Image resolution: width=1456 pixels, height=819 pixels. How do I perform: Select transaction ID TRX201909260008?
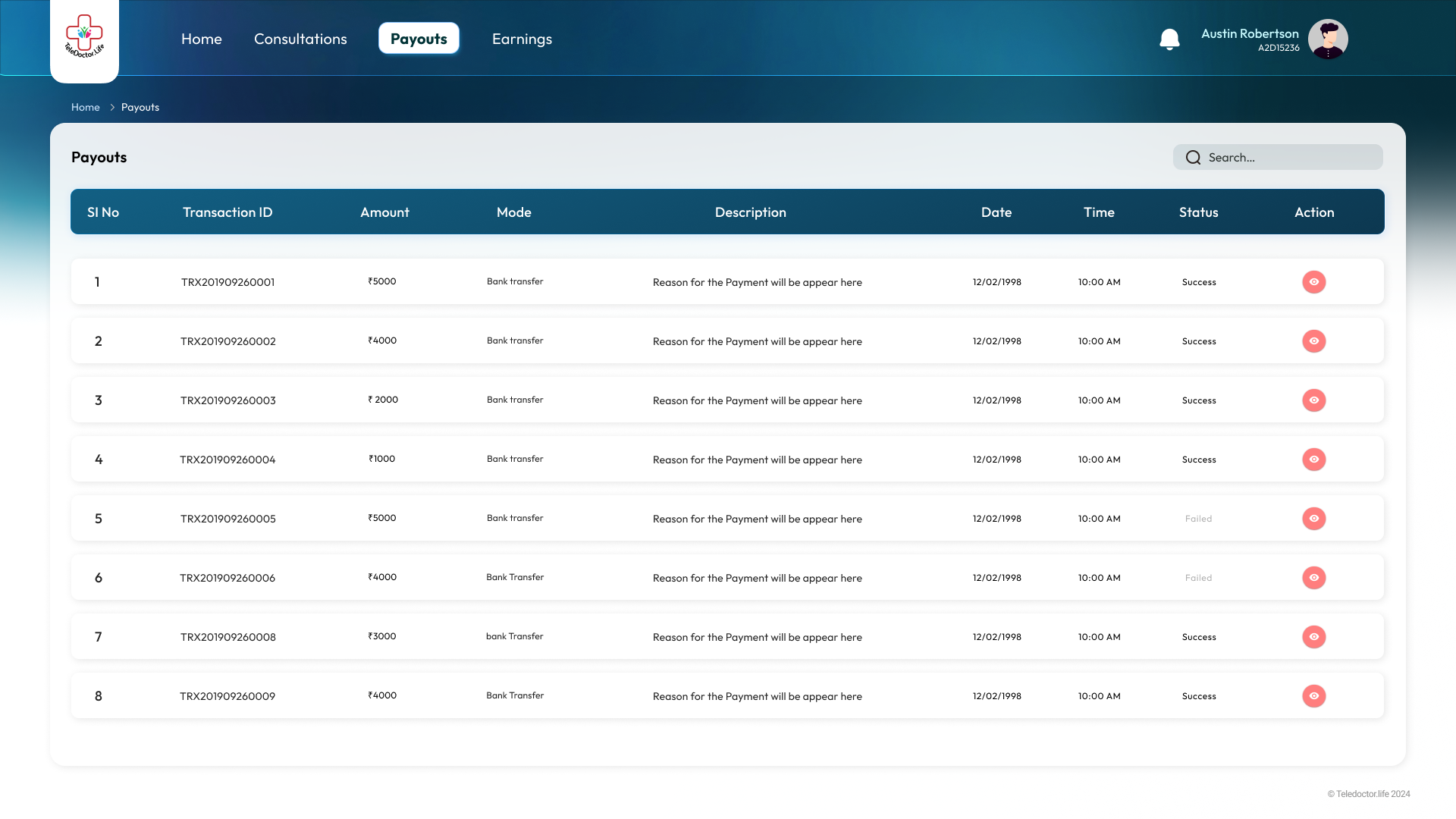click(228, 637)
